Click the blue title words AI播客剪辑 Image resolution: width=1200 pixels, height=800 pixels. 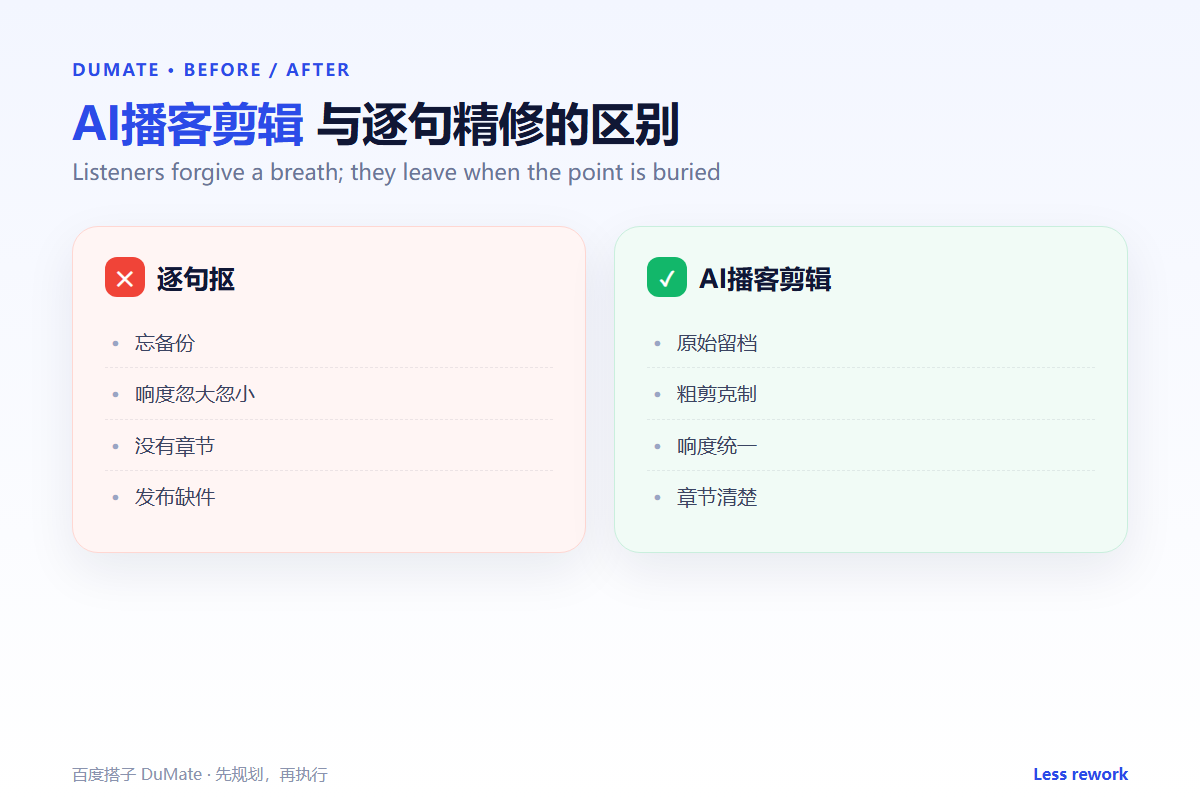coord(188,125)
